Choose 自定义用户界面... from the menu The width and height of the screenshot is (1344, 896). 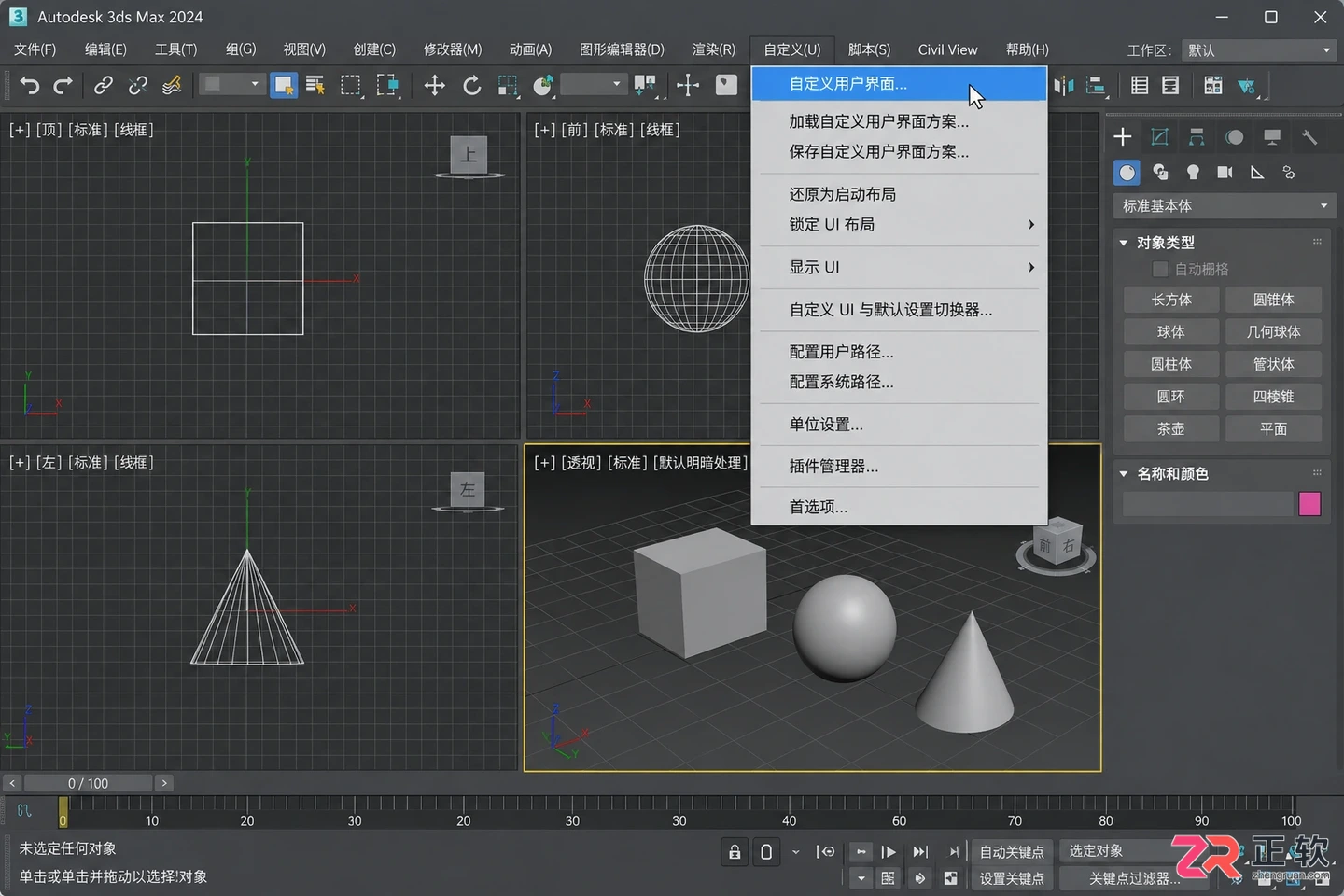tap(899, 84)
